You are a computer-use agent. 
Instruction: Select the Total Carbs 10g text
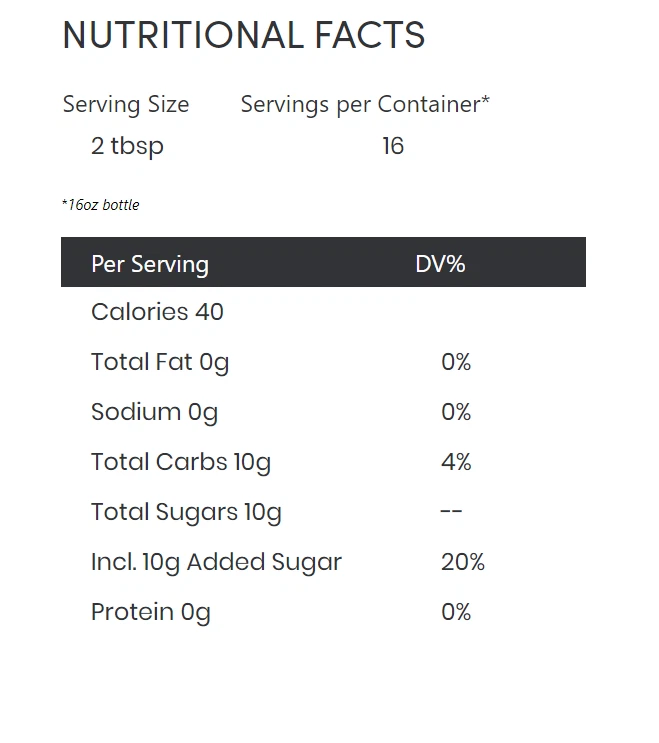tap(181, 462)
